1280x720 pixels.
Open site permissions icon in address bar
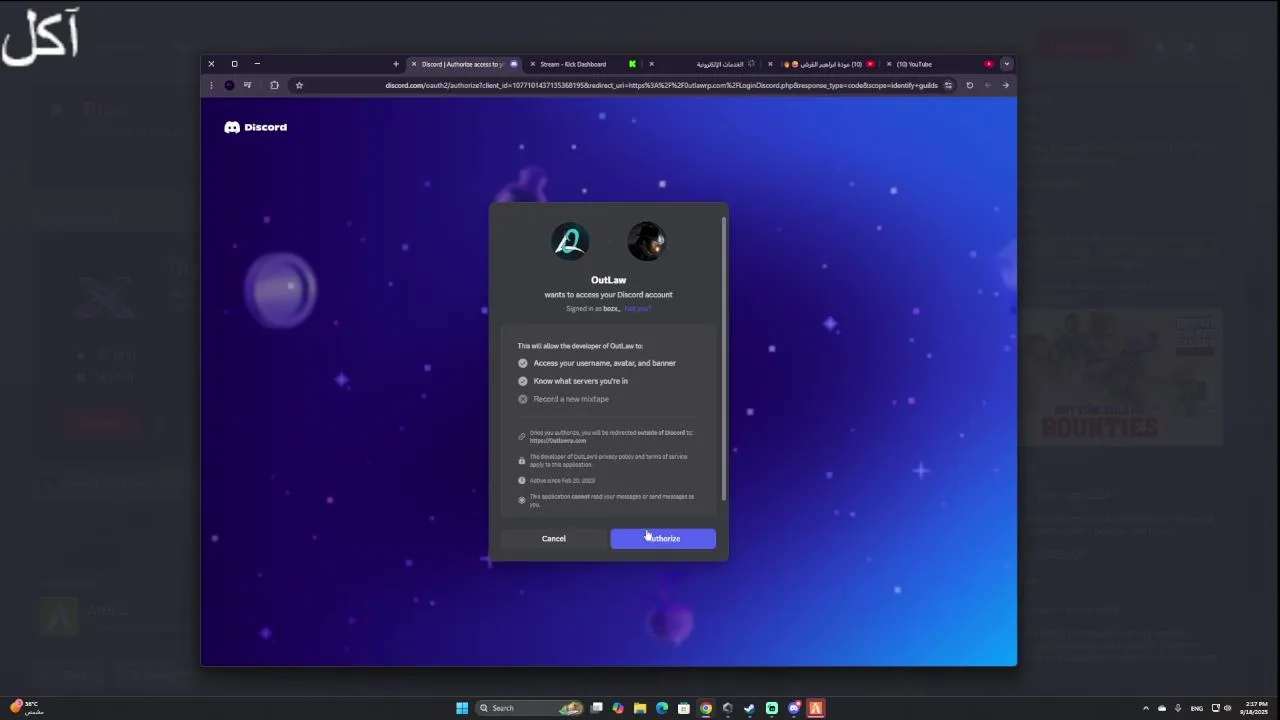[x=948, y=85]
